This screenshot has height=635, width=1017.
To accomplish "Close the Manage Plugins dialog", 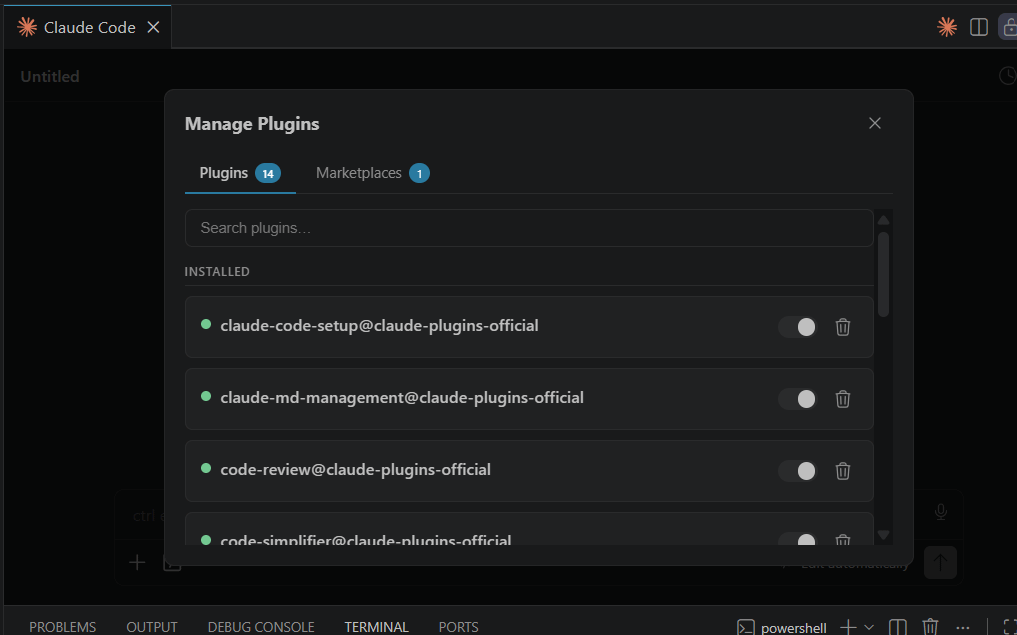I will (x=874, y=123).
